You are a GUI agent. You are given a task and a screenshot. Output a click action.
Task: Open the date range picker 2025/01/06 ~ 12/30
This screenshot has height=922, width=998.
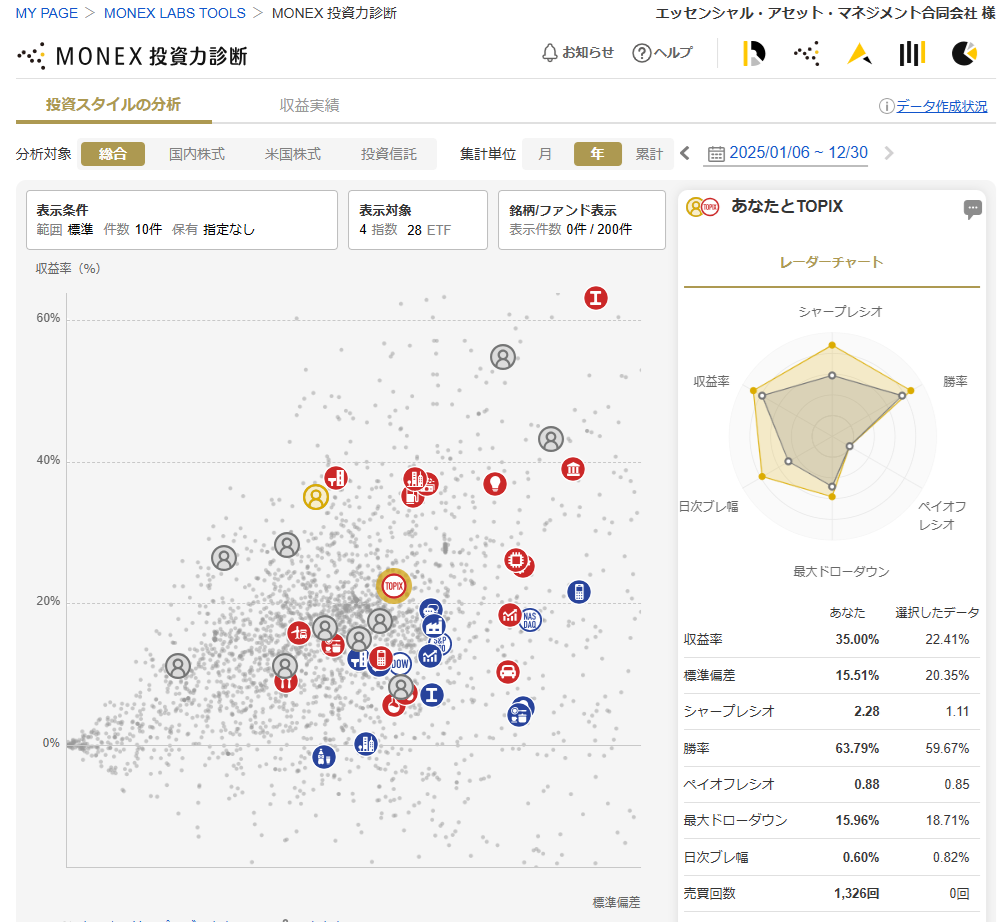[x=787, y=153]
